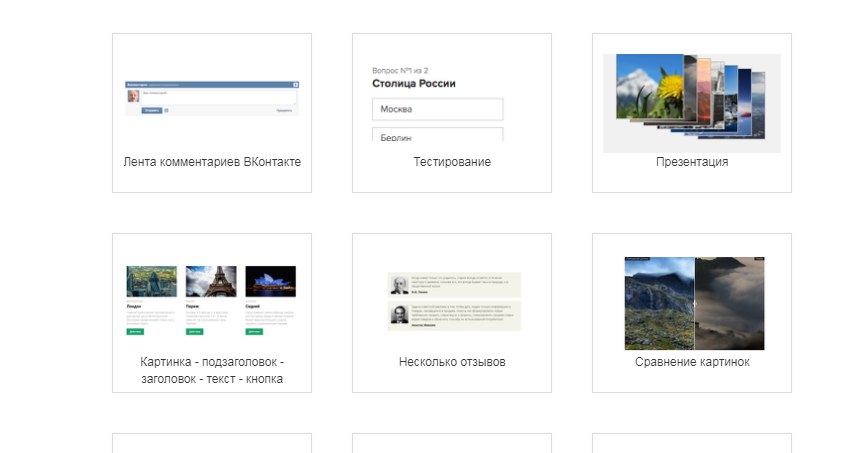The height and width of the screenshot is (453, 848).
Task: Click the second reviewer portrait photo
Action: pyautogui.click(x=399, y=315)
